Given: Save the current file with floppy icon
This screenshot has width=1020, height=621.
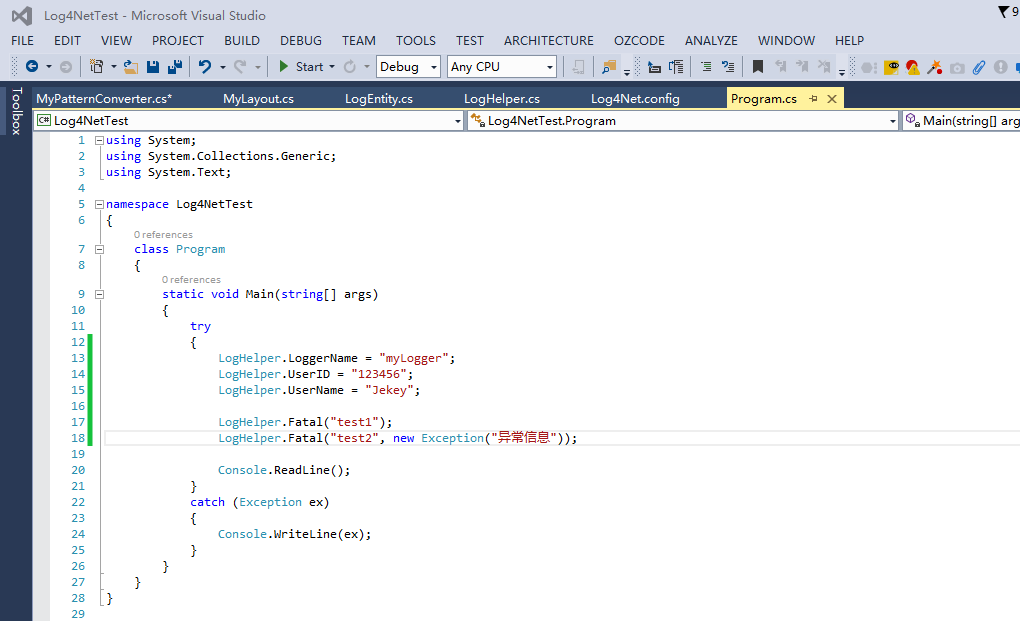Looking at the screenshot, I should pos(153,66).
